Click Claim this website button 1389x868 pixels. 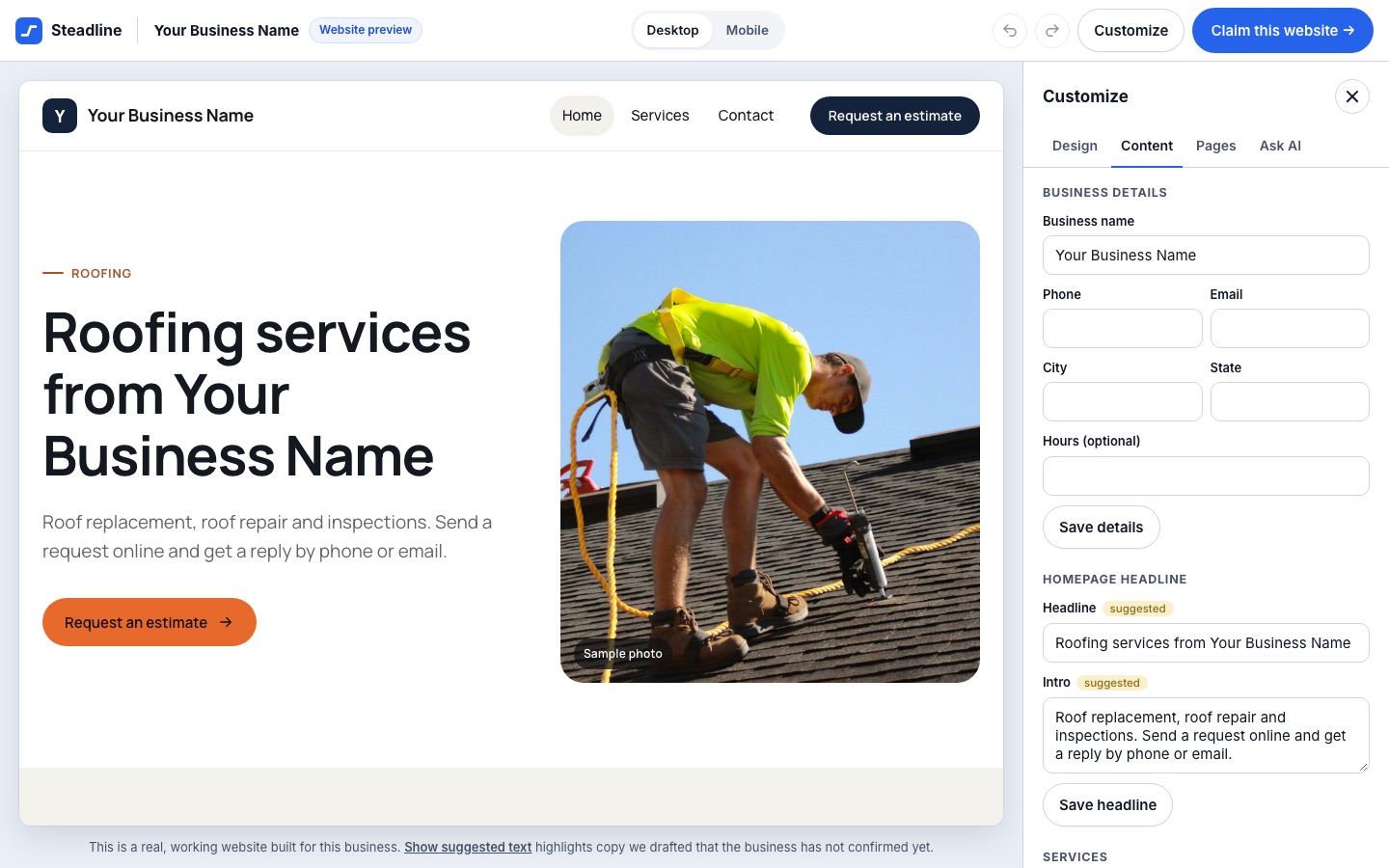coord(1283,31)
